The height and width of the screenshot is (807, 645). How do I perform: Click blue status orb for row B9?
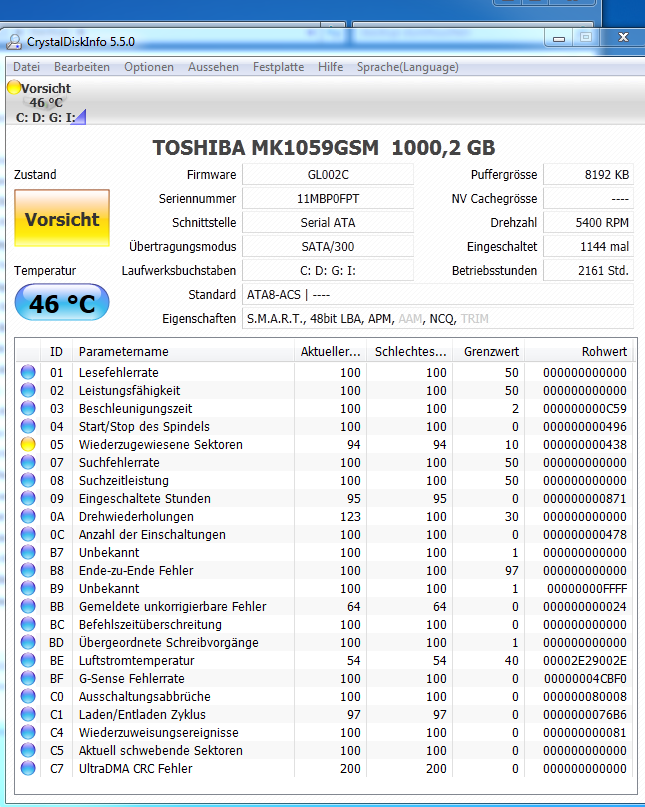coord(28,588)
